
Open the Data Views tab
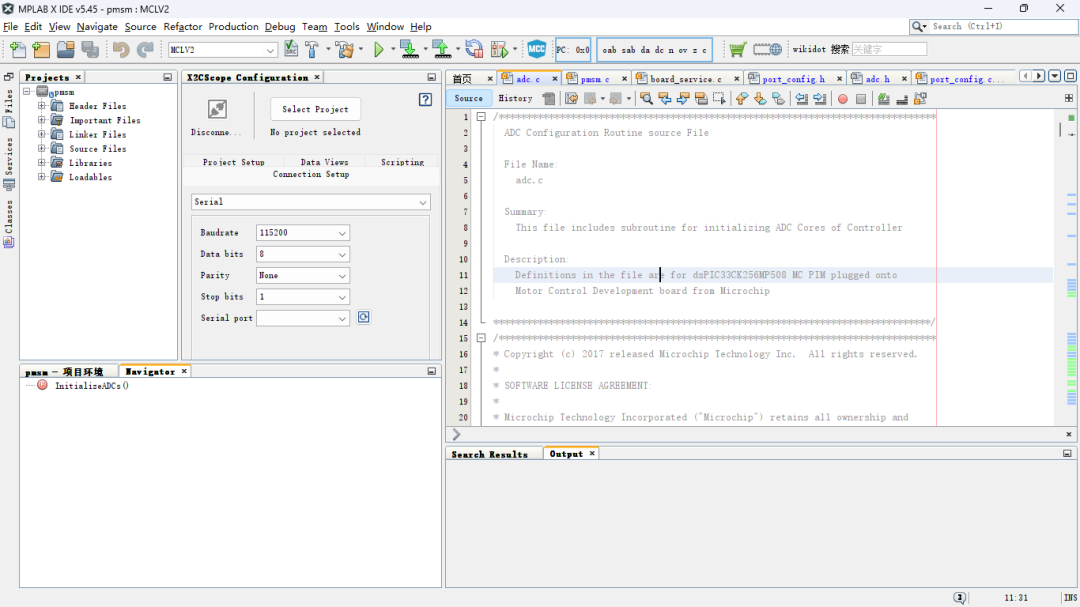324,162
